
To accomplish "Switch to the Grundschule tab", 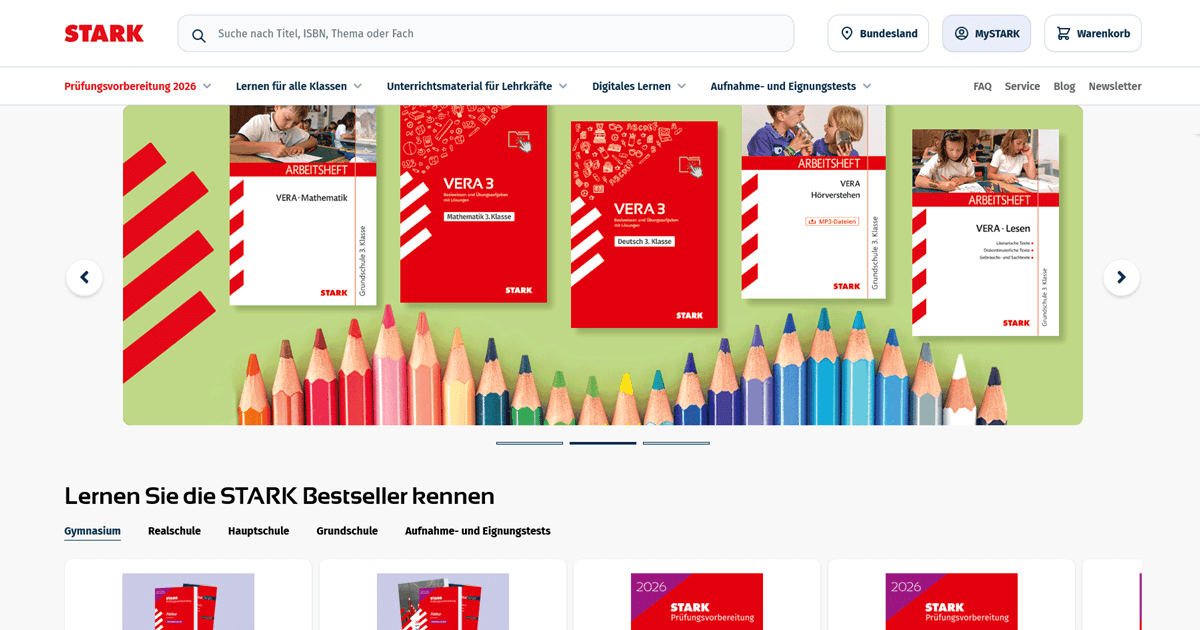I will (x=347, y=531).
